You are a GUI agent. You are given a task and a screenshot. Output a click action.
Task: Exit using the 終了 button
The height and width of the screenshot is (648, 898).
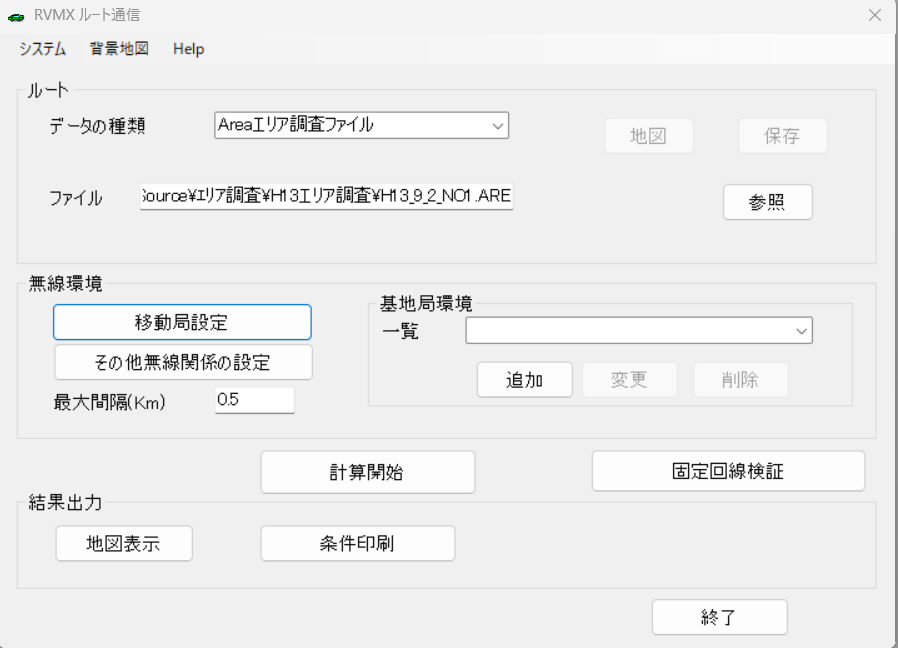[x=719, y=617]
